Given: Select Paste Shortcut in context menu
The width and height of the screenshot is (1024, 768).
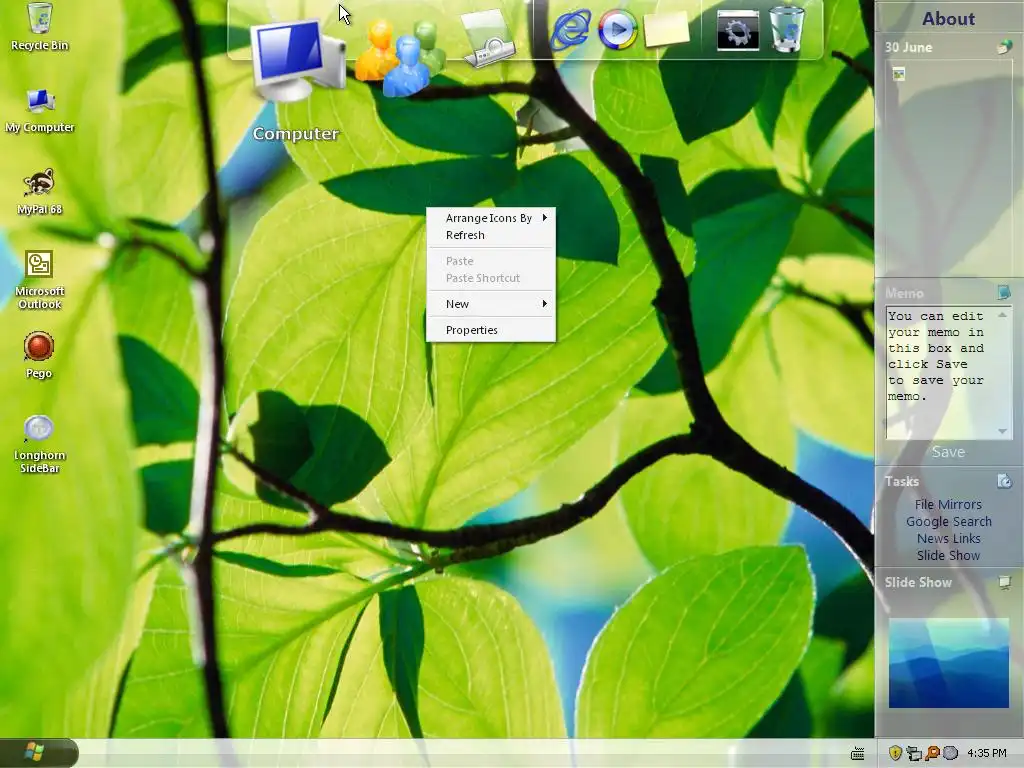Looking at the screenshot, I should pos(490,278).
